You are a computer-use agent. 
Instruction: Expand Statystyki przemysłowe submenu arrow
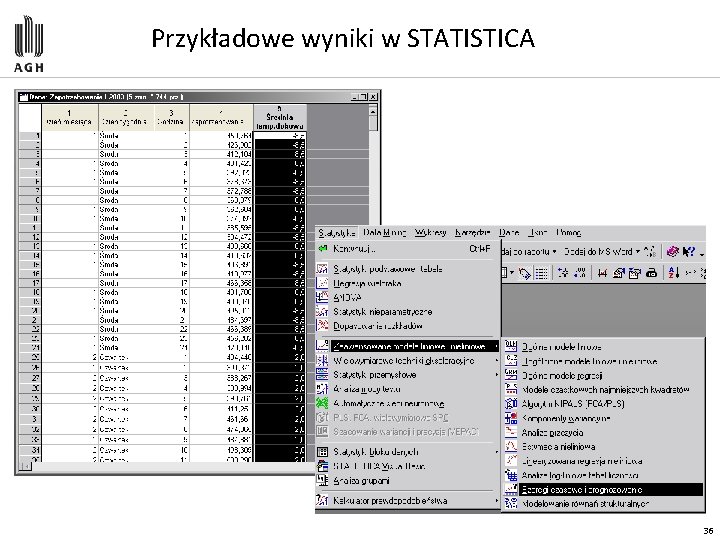[x=497, y=375]
